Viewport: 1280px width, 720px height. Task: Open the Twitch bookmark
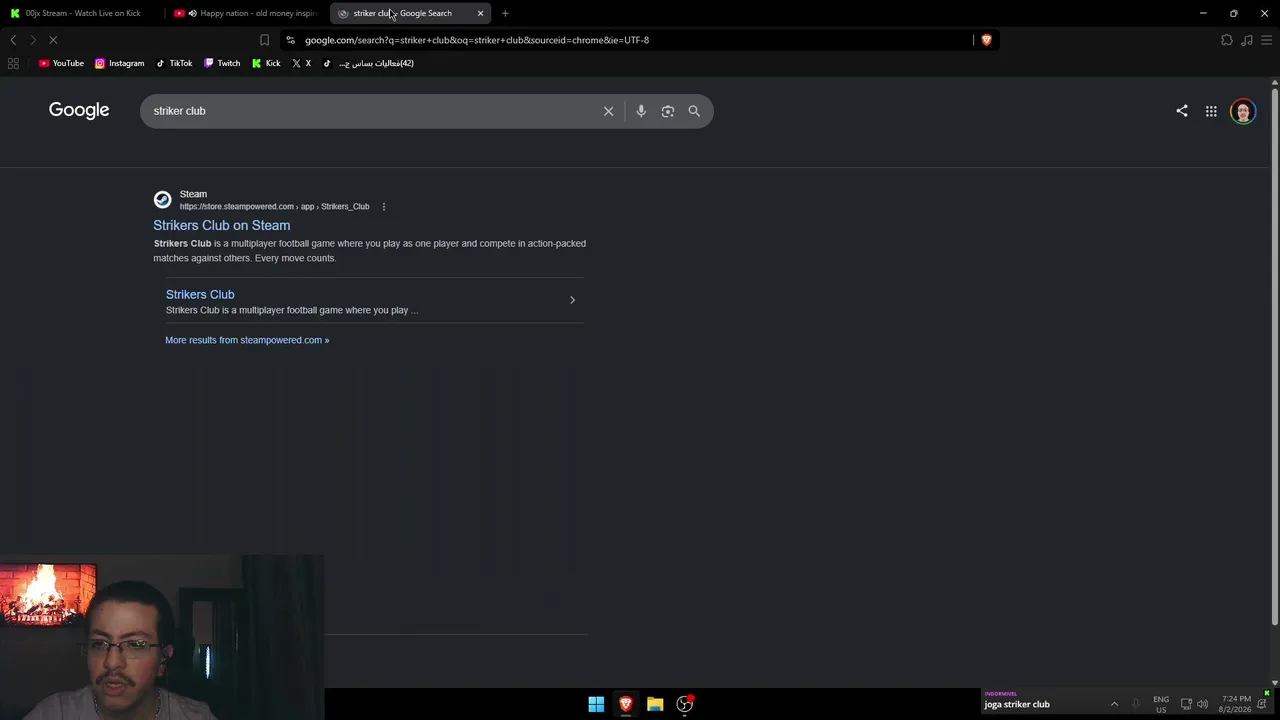coord(222,63)
